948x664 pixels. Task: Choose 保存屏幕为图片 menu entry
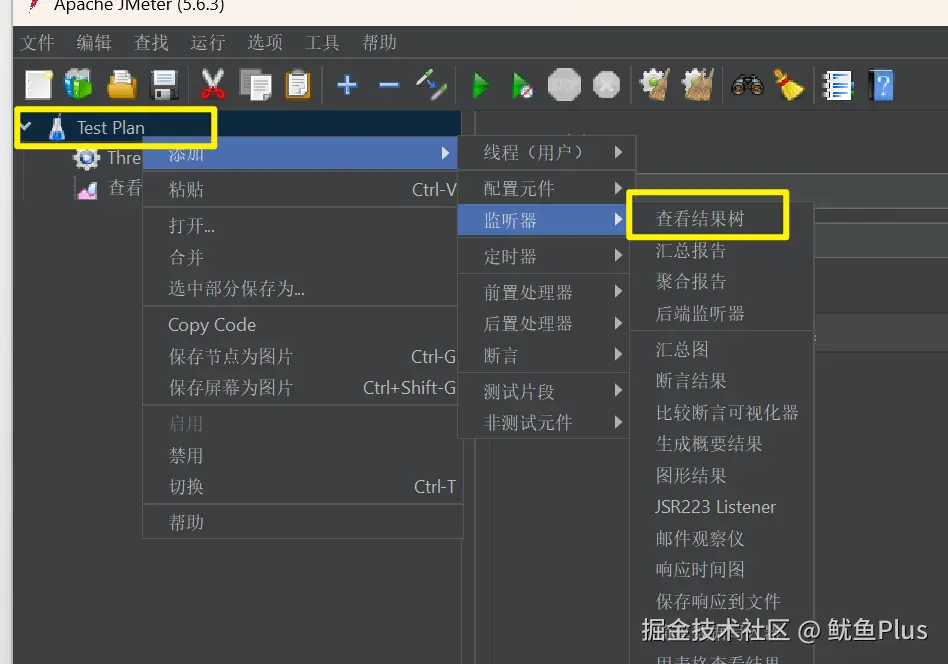[x=302, y=388]
